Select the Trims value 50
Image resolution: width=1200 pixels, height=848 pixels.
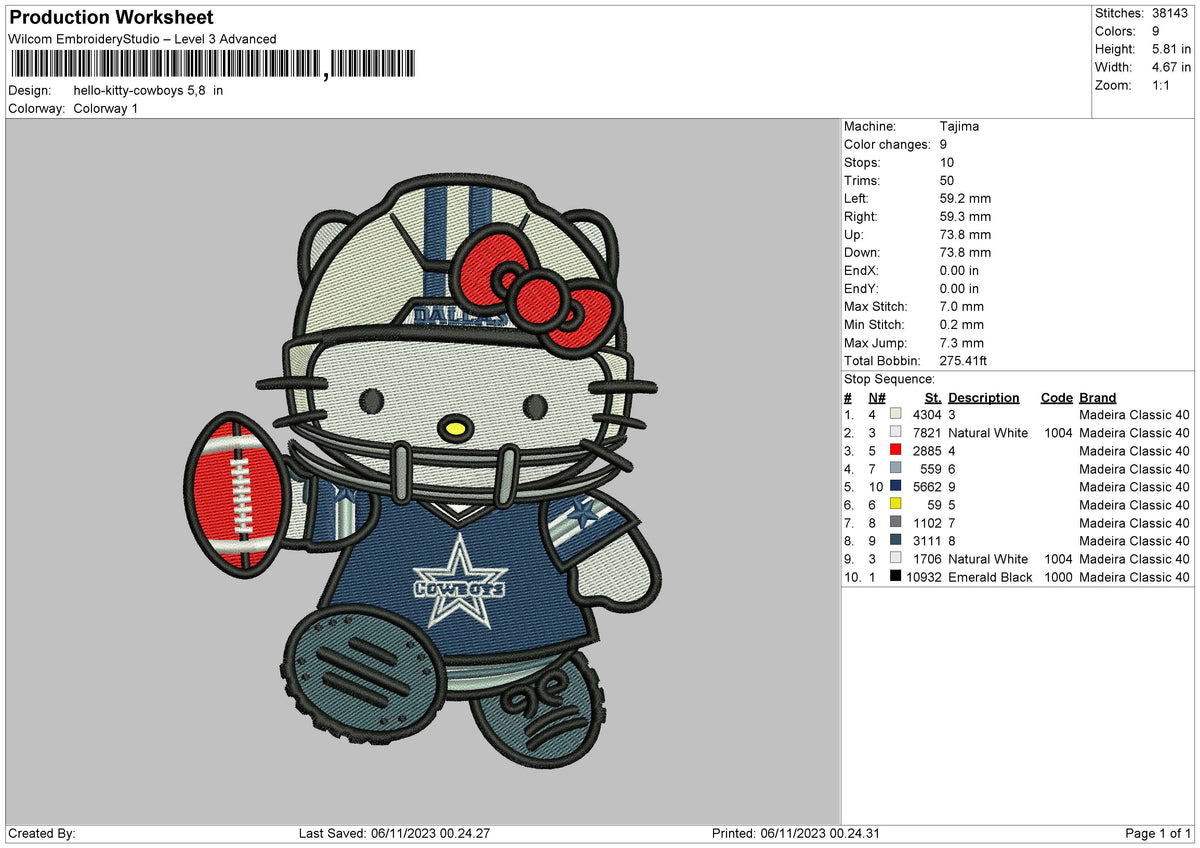point(947,181)
